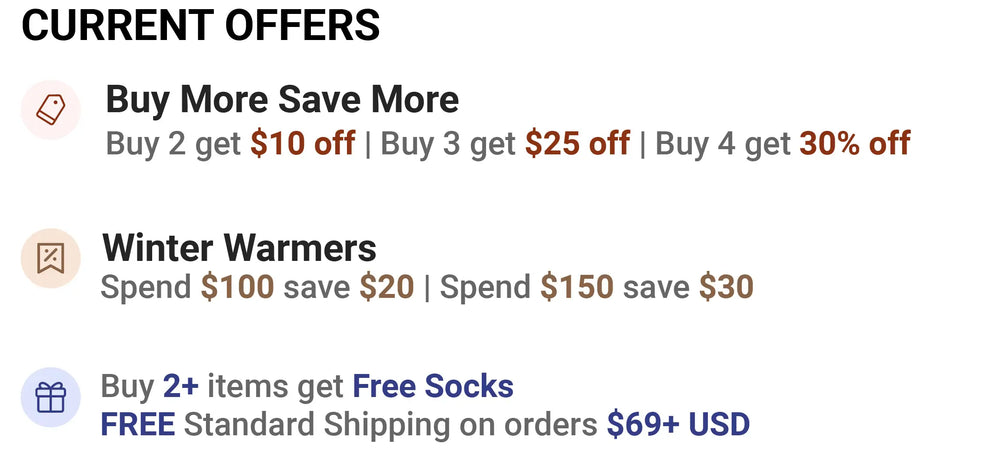This screenshot has height=474, width=1000.
Task: Click the "$150" spend threshold
Action: click(x=577, y=288)
